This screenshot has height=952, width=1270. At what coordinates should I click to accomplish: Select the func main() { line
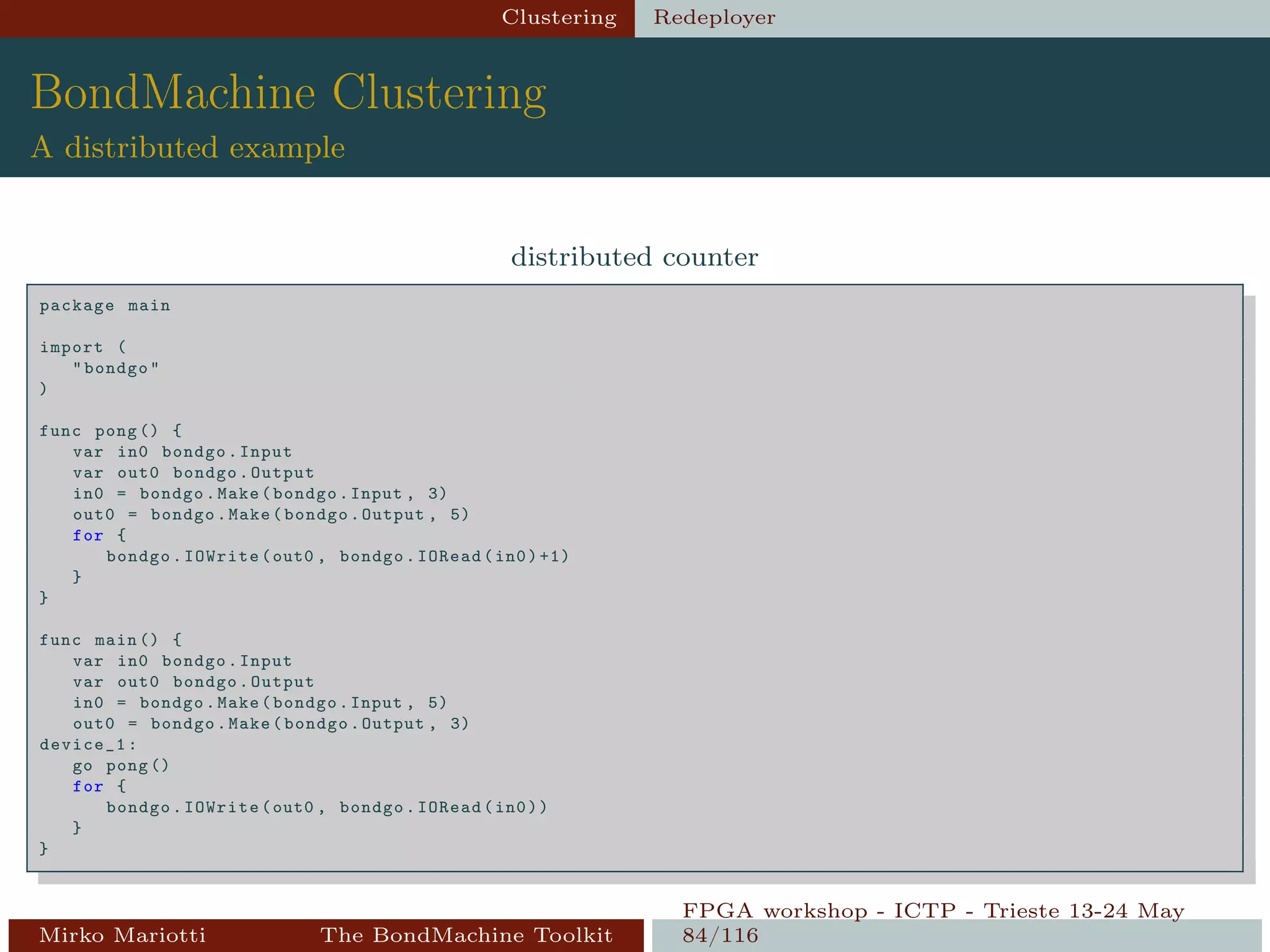click(x=111, y=640)
